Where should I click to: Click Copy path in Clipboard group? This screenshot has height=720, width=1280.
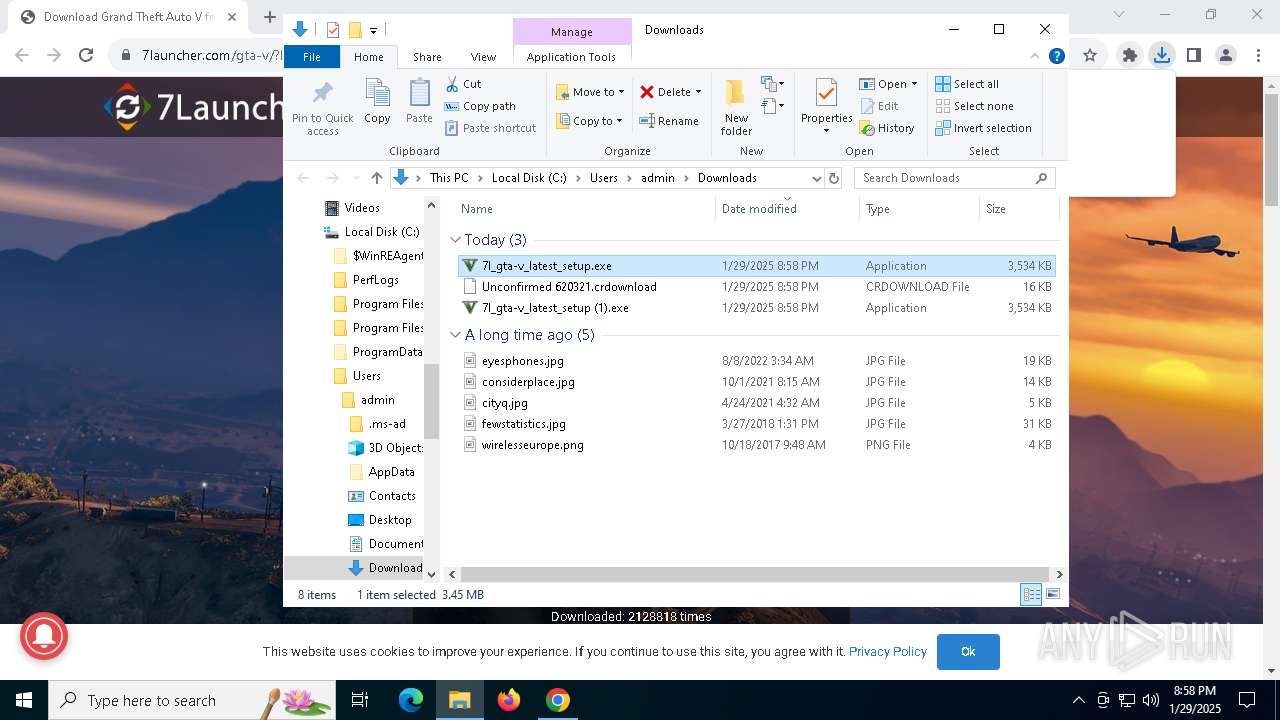pyautogui.click(x=480, y=106)
